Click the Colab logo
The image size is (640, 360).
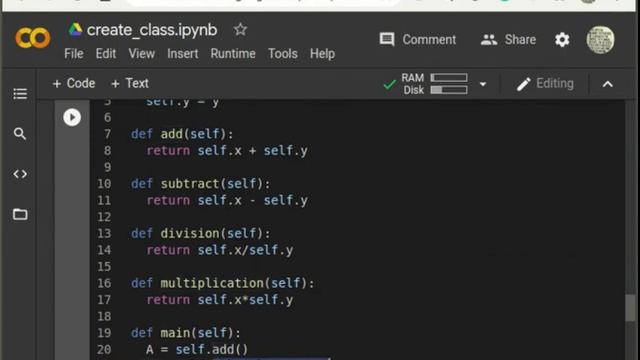(33, 38)
